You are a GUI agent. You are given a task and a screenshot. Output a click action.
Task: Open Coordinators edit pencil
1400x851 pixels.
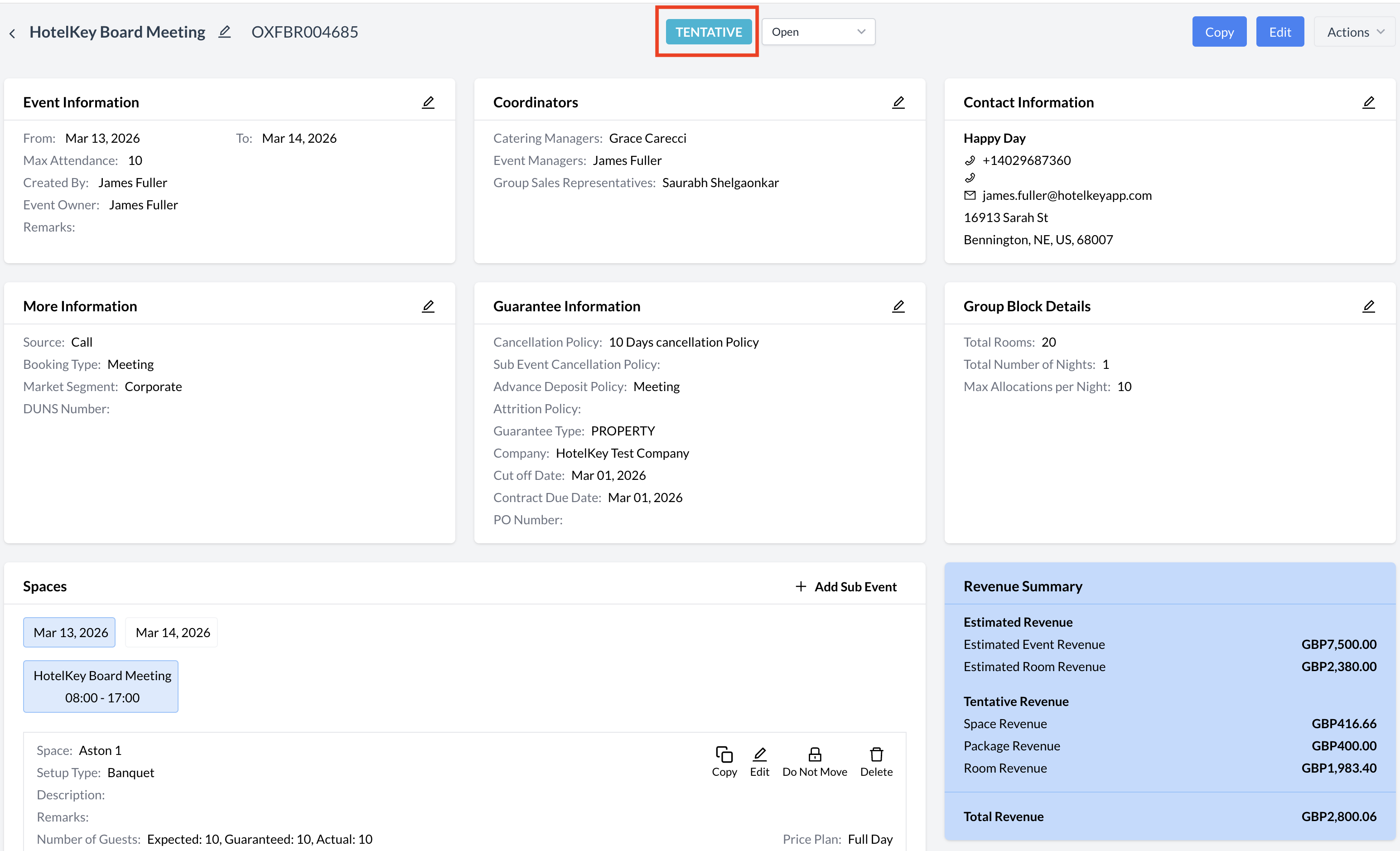(898, 102)
